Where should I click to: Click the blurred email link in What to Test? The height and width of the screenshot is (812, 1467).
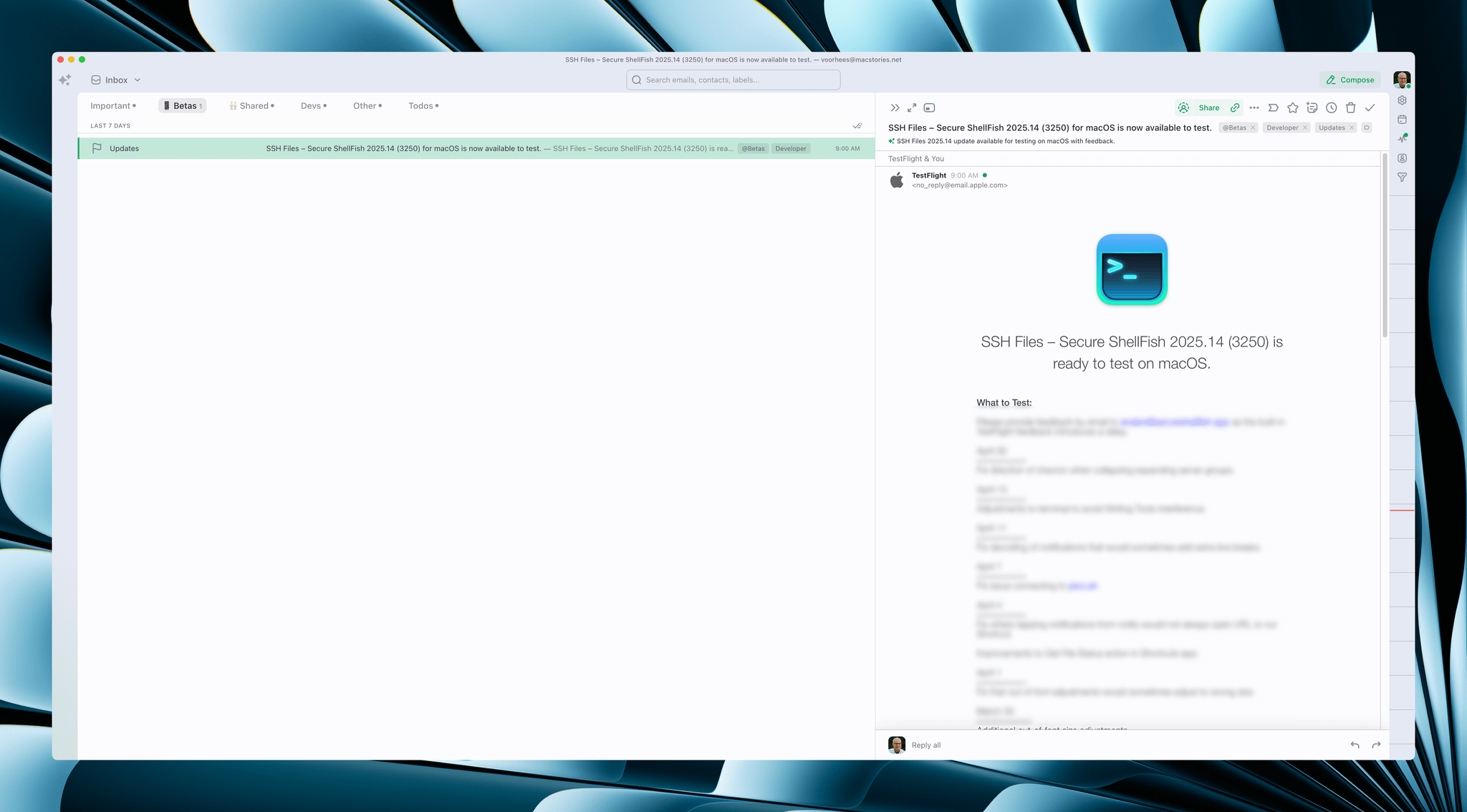point(1175,422)
